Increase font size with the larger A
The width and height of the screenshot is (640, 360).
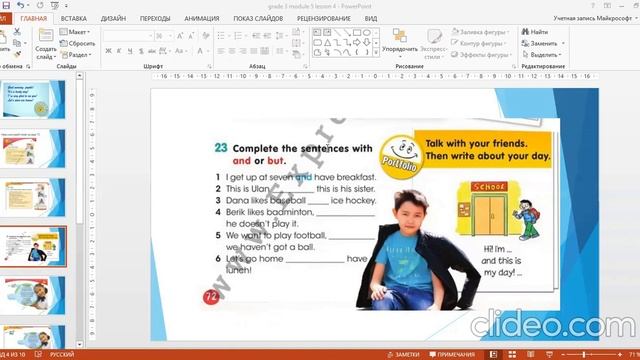(x=180, y=36)
